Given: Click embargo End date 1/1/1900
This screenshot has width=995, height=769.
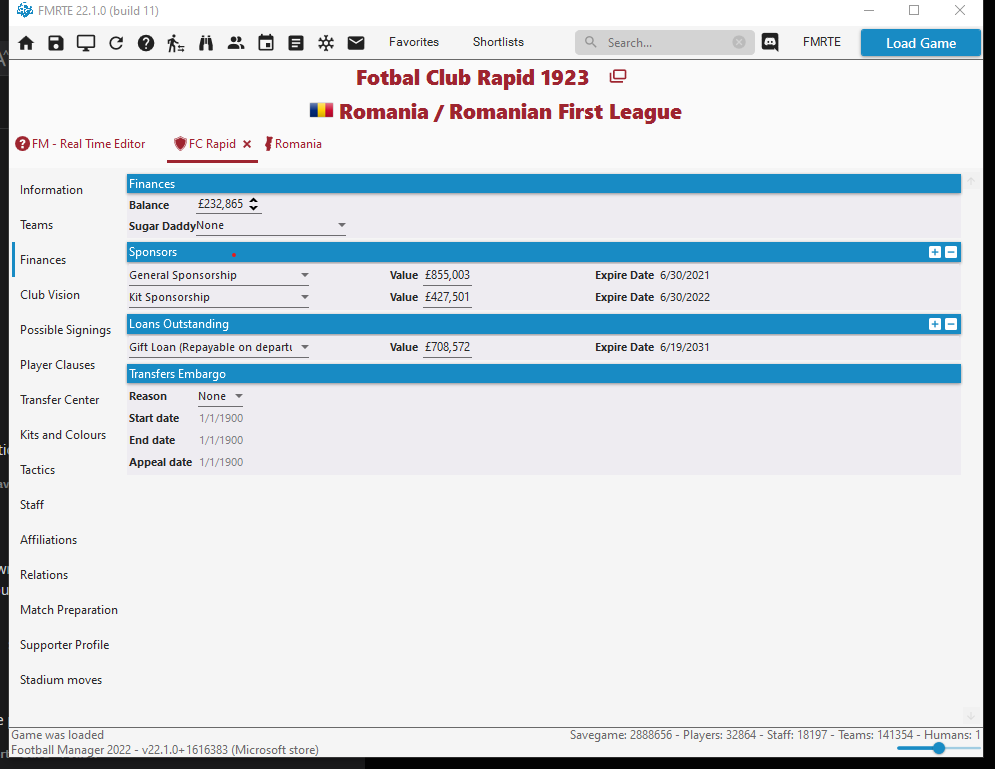Looking at the screenshot, I should pos(221,440).
